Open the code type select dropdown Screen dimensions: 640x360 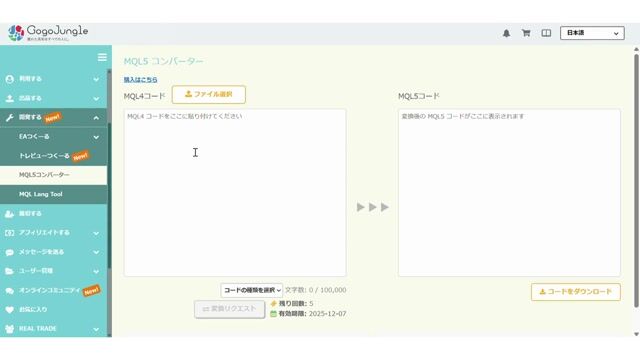251,290
